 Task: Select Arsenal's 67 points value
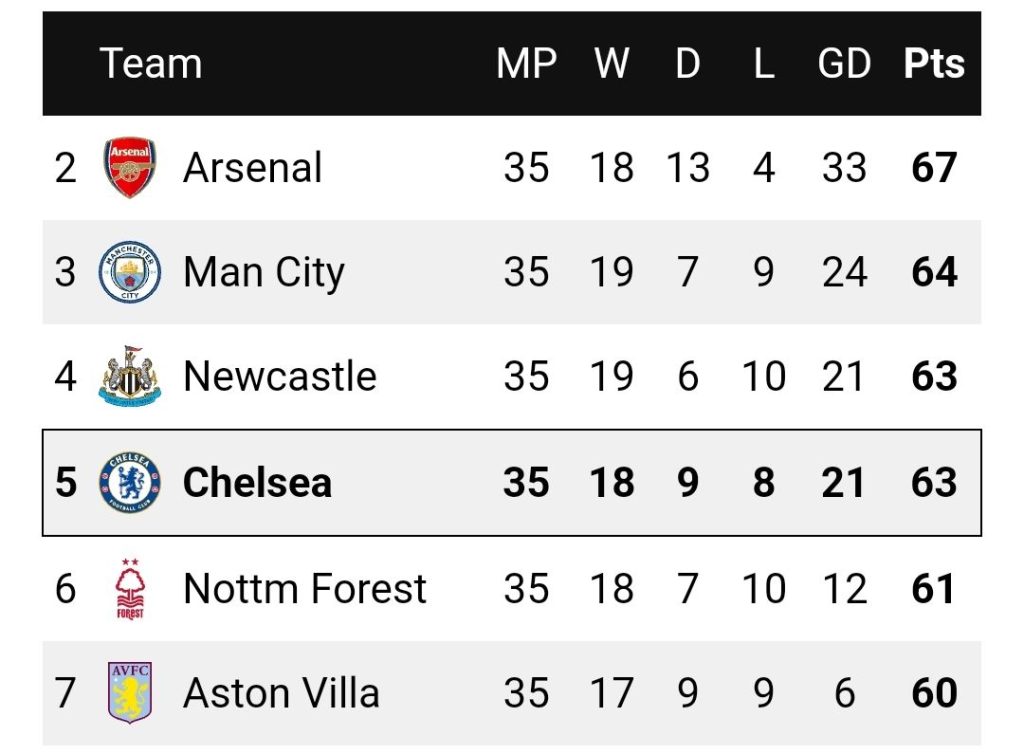[935, 168]
